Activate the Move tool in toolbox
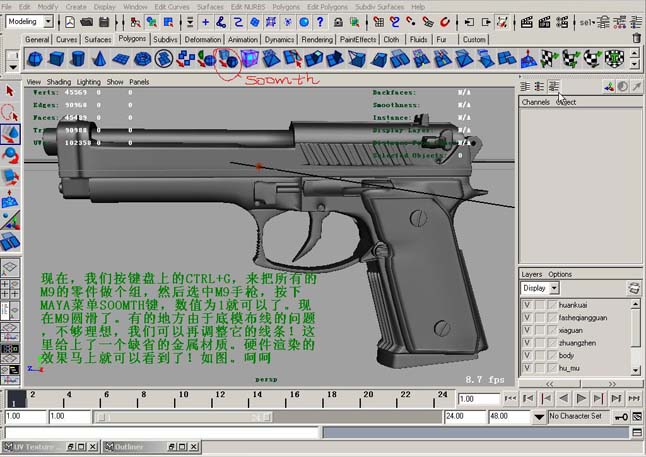 [x=10, y=134]
